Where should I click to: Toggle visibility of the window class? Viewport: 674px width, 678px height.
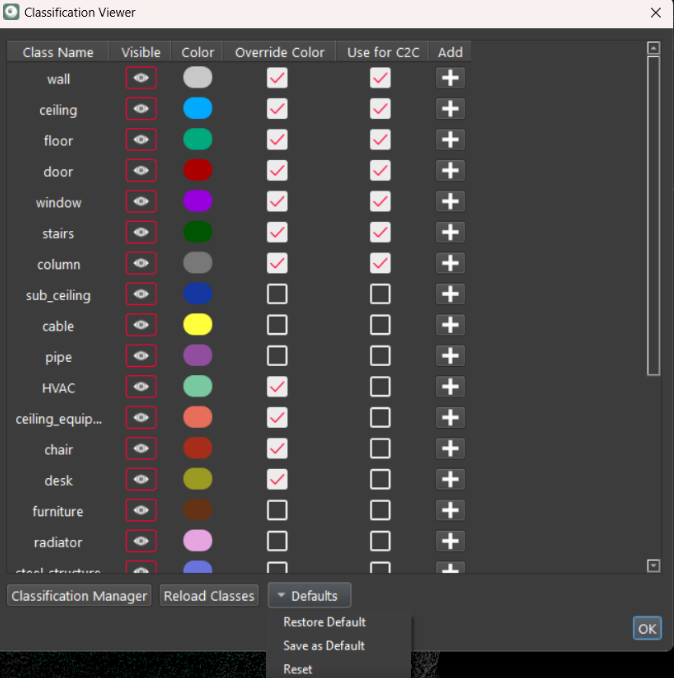(141, 202)
